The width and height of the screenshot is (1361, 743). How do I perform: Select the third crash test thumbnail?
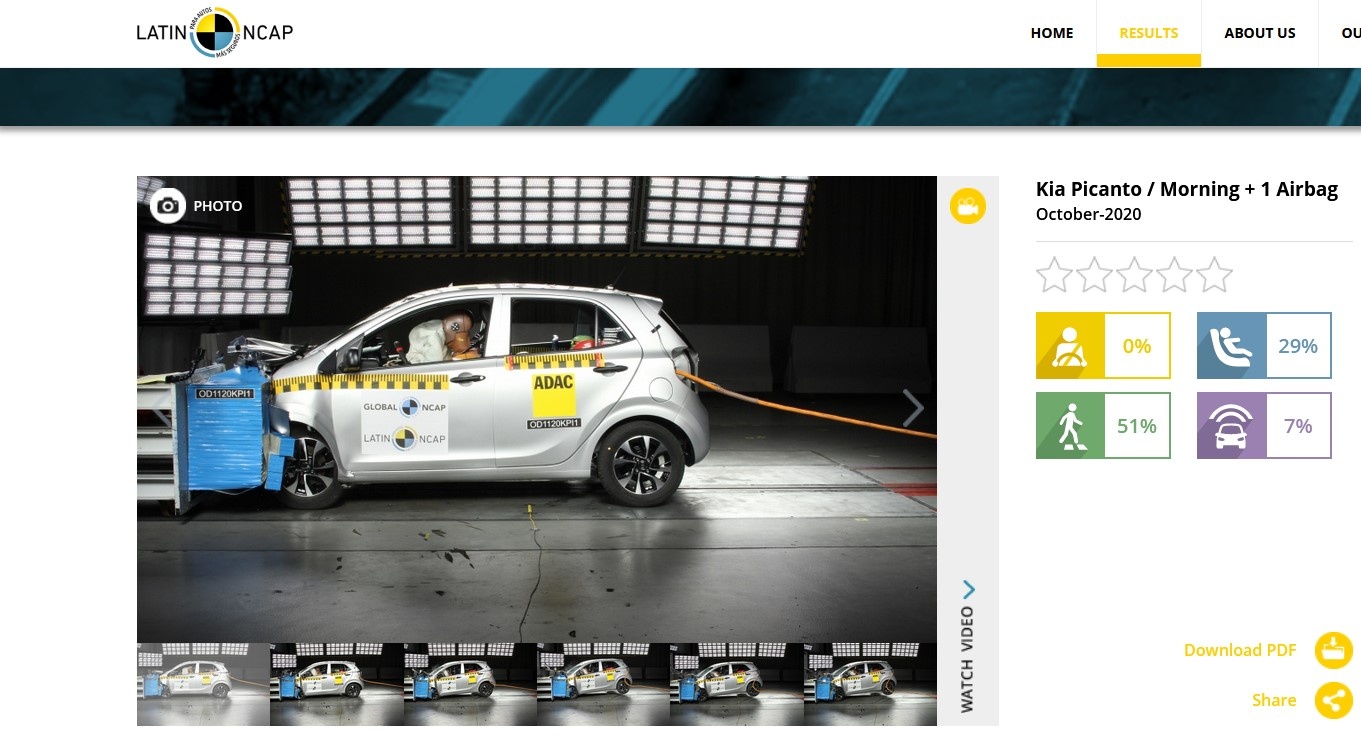tap(469, 684)
